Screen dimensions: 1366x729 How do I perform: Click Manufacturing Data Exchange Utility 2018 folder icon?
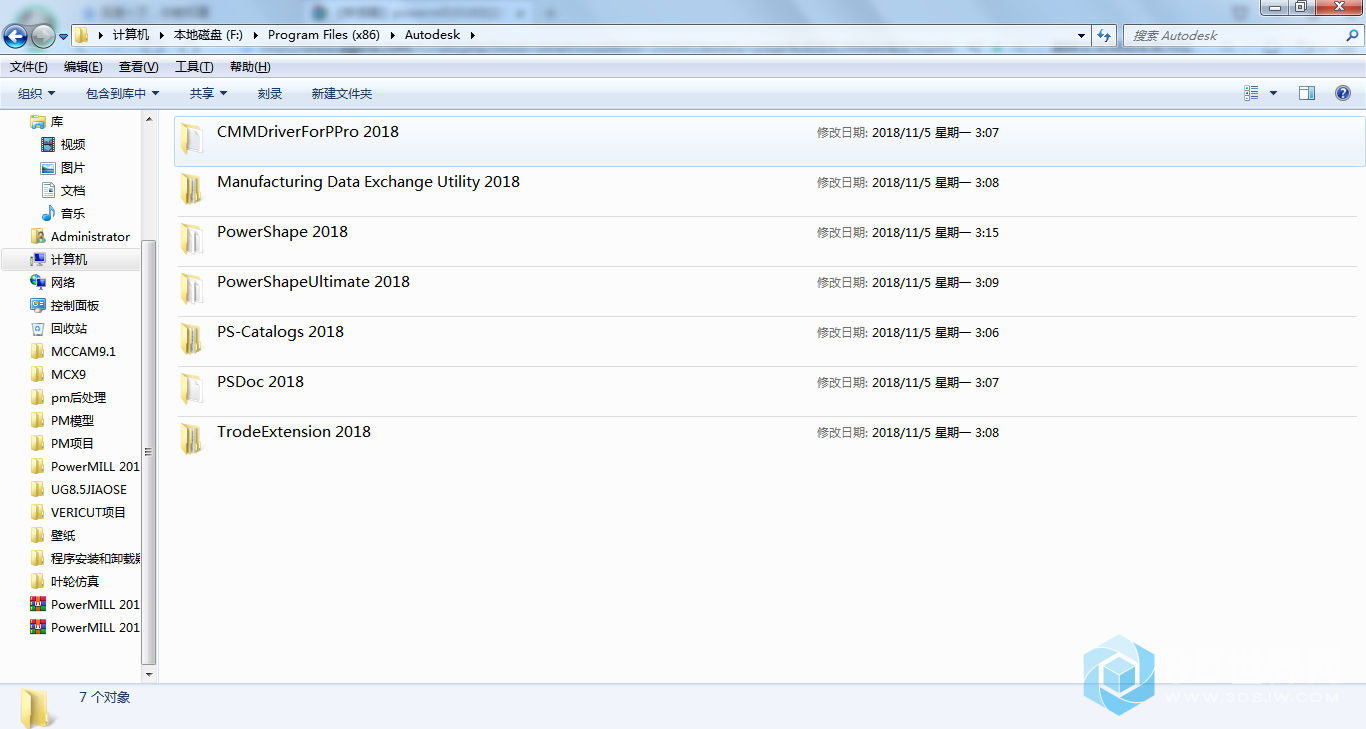coord(191,188)
